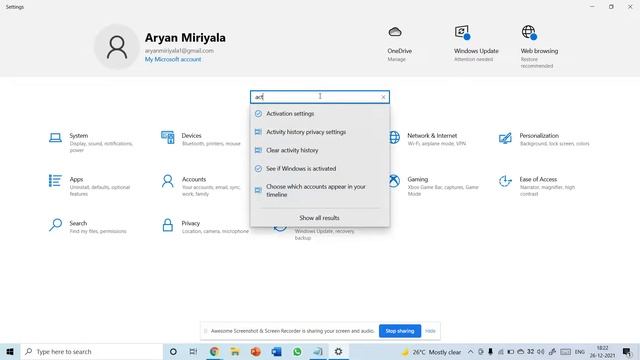The height and width of the screenshot is (360, 640).
Task: Open Ease of Access settings
Action: 537,186
